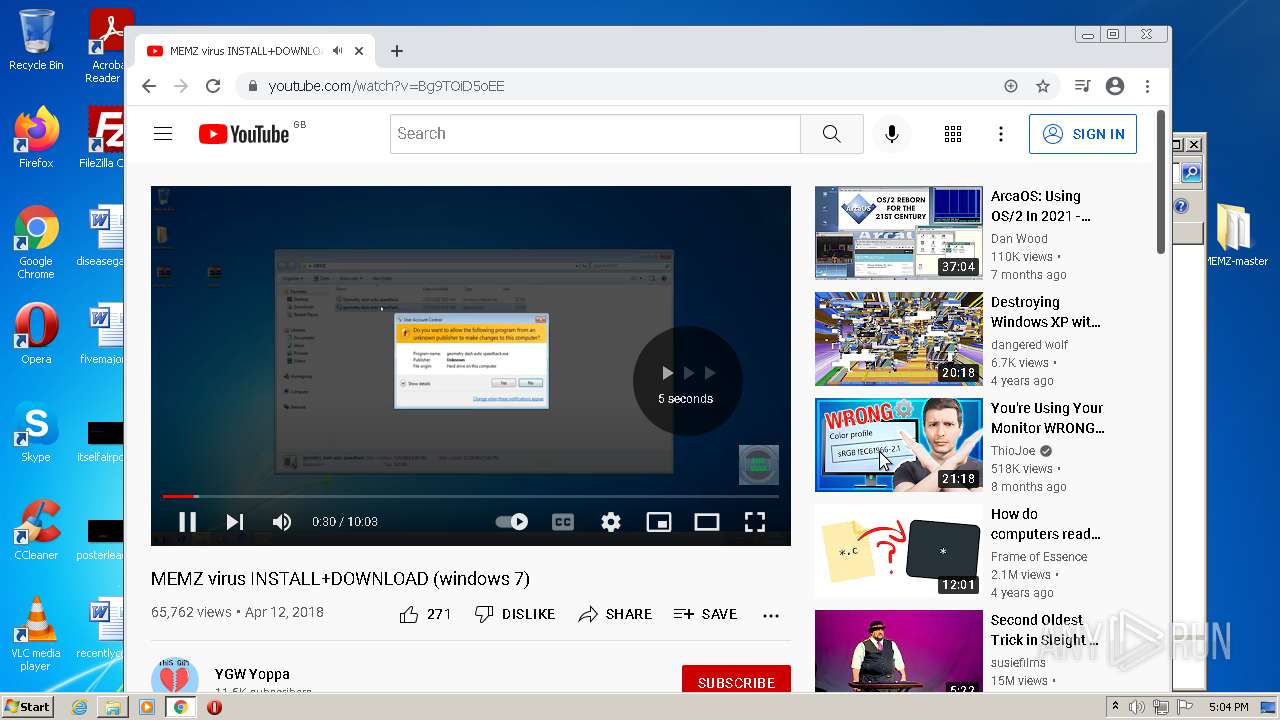Enter full screen mode
Viewport: 1280px width, 720px height.
(x=755, y=521)
